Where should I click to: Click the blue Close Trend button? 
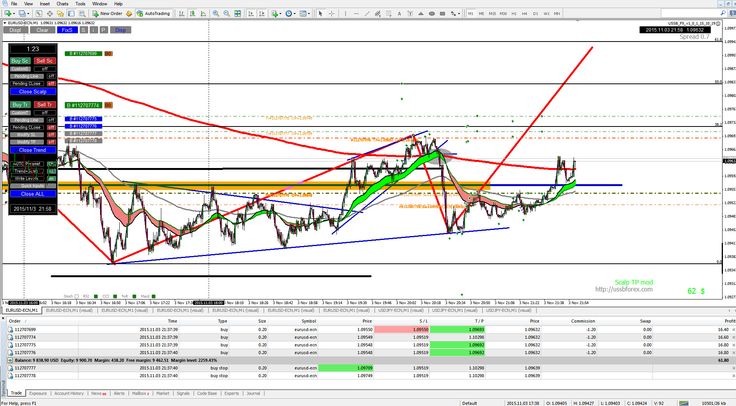click(33, 150)
